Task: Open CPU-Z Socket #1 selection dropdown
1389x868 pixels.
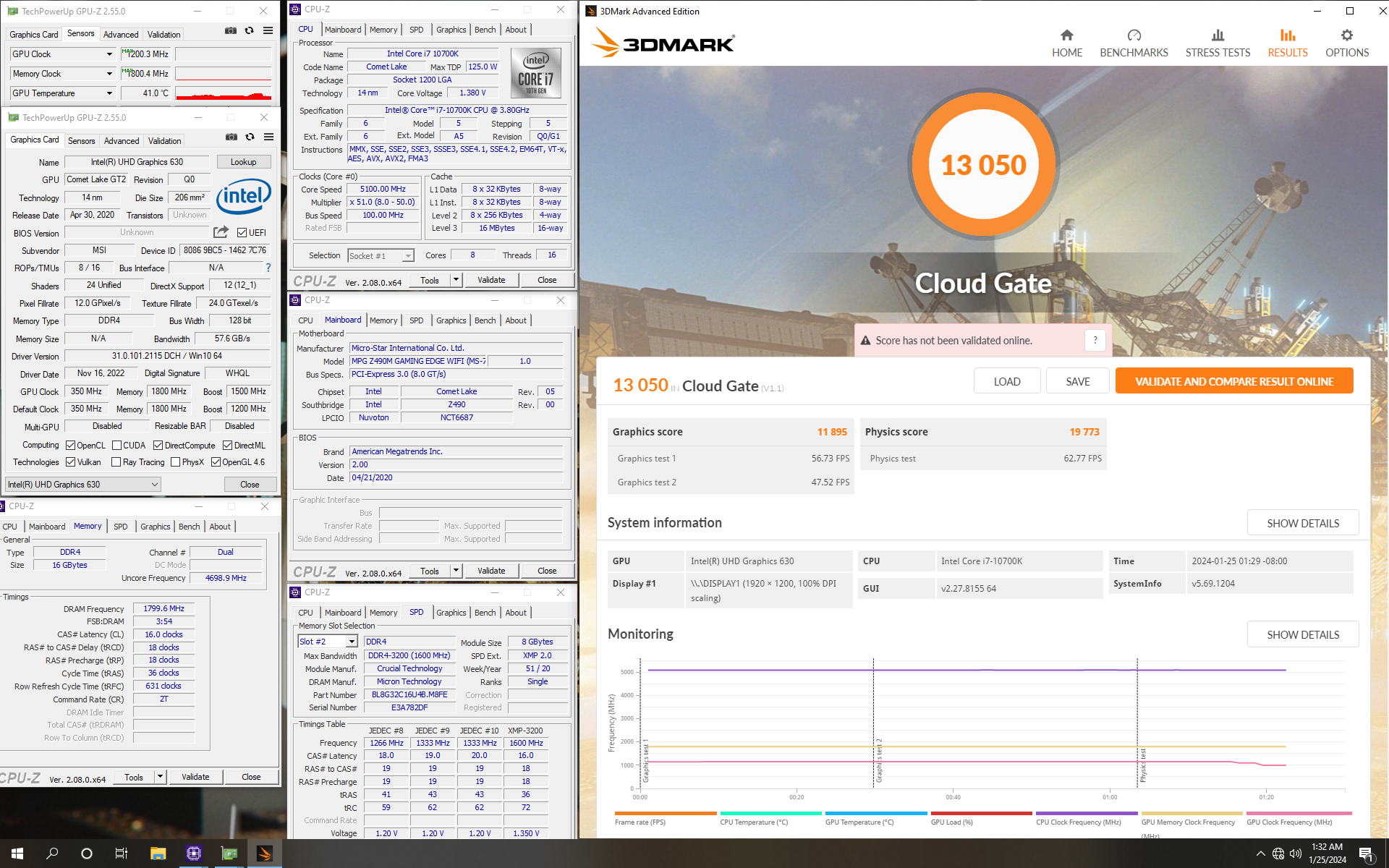Action: 381,255
